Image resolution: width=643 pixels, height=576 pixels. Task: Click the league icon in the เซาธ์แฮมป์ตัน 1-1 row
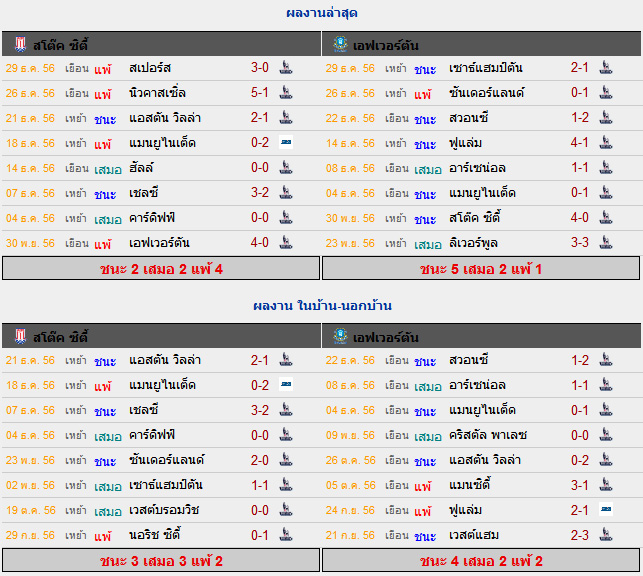286,485
